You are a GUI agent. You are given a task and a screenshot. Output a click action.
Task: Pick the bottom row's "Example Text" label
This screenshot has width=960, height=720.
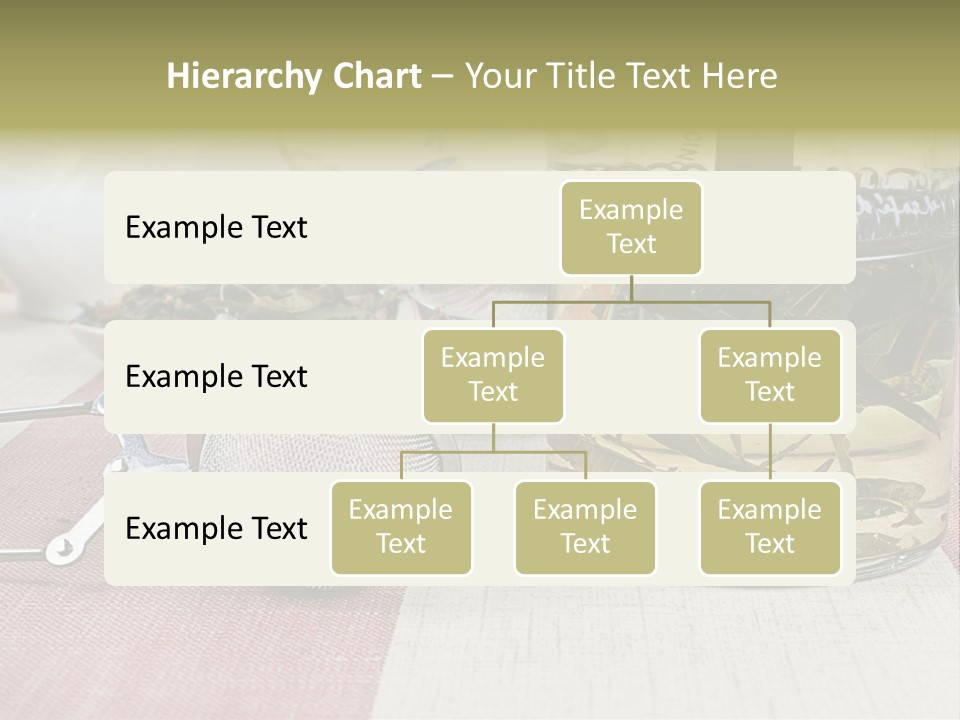(216, 529)
